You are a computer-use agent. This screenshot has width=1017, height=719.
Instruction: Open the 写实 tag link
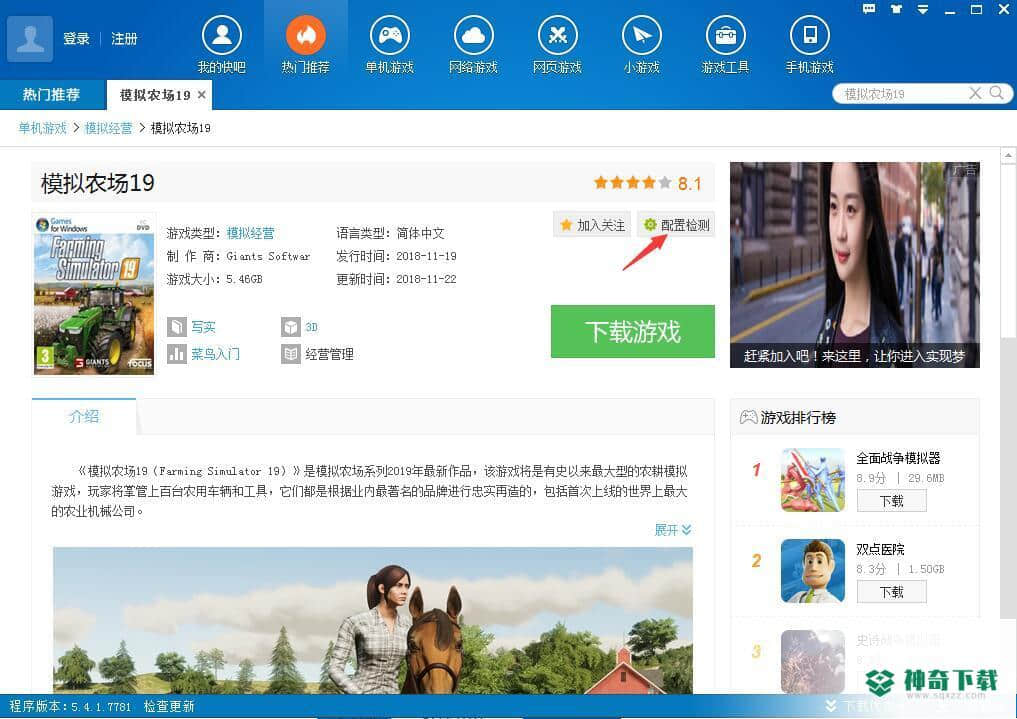pyautogui.click(x=203, y=327)
